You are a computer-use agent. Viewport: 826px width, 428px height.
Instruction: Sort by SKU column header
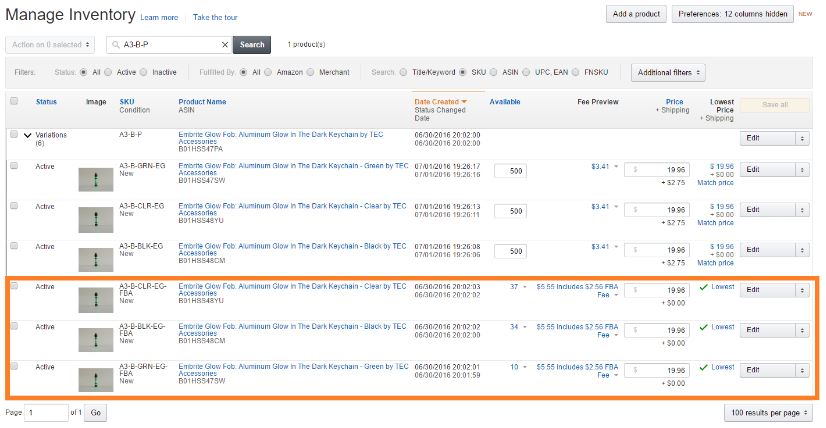[x=127, y=102]
